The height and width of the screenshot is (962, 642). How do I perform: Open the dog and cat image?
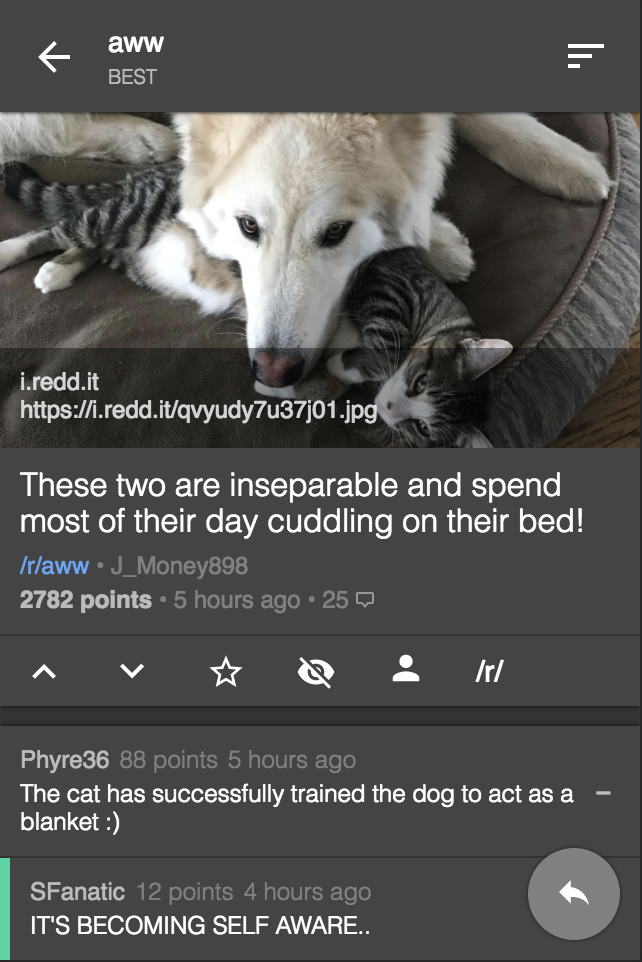(x=321, y=280)
